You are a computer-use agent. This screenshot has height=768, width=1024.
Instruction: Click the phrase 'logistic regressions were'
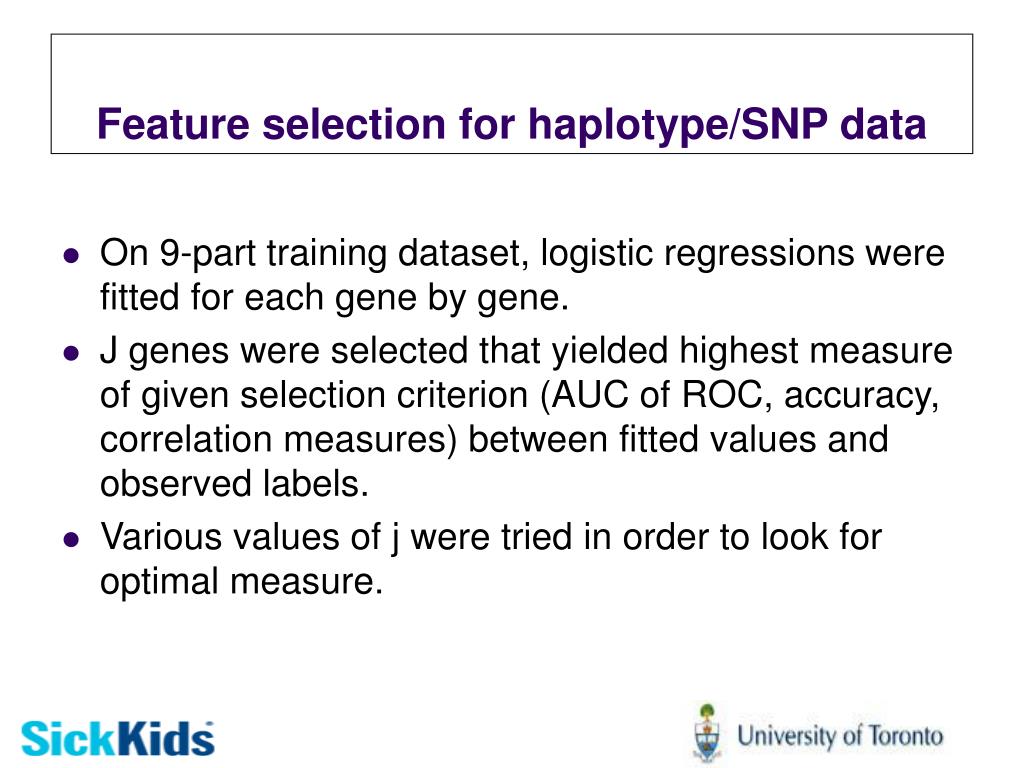[x=743, y=253]
